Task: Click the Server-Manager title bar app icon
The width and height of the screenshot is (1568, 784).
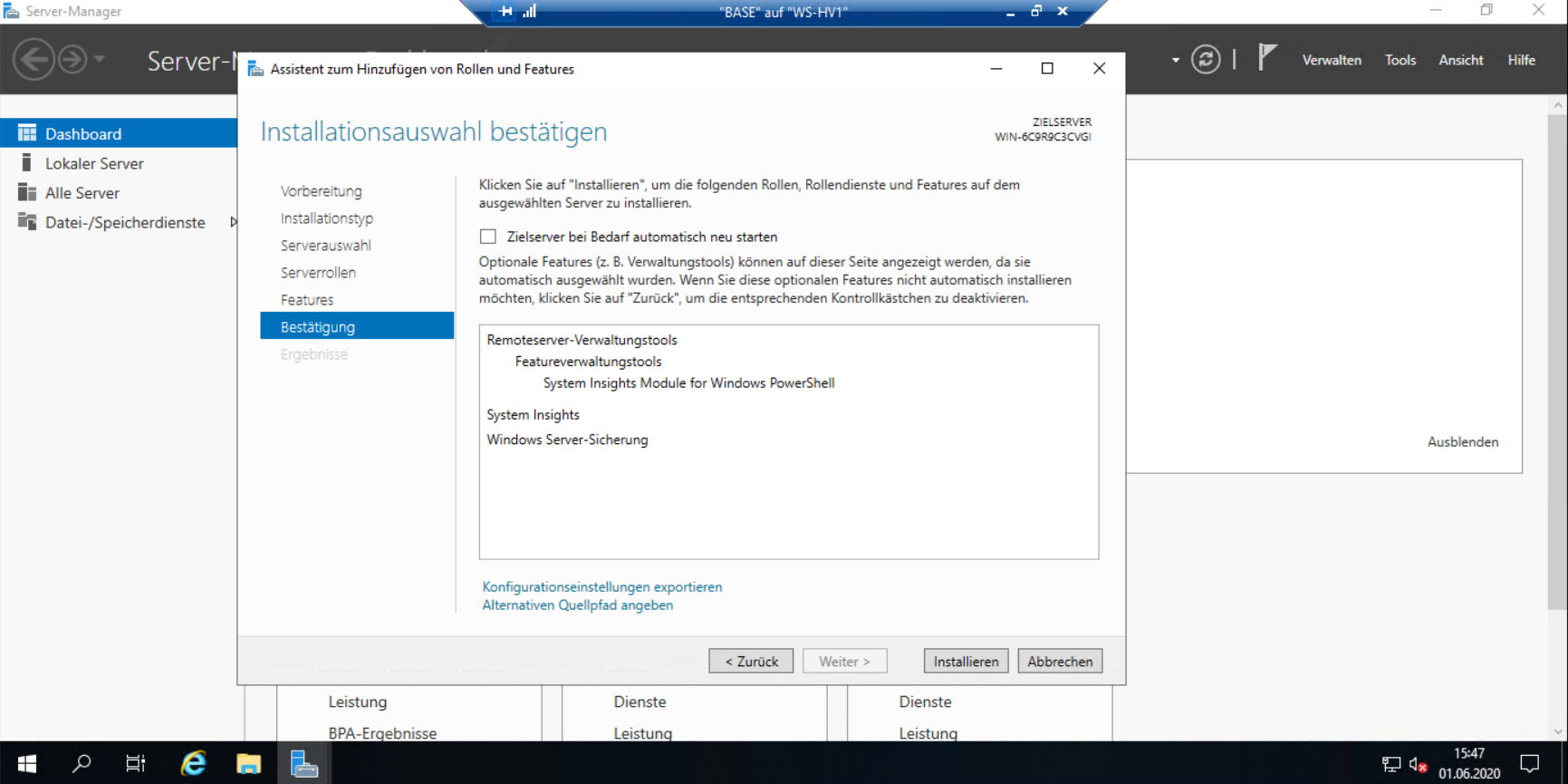Action: [11, 11]
